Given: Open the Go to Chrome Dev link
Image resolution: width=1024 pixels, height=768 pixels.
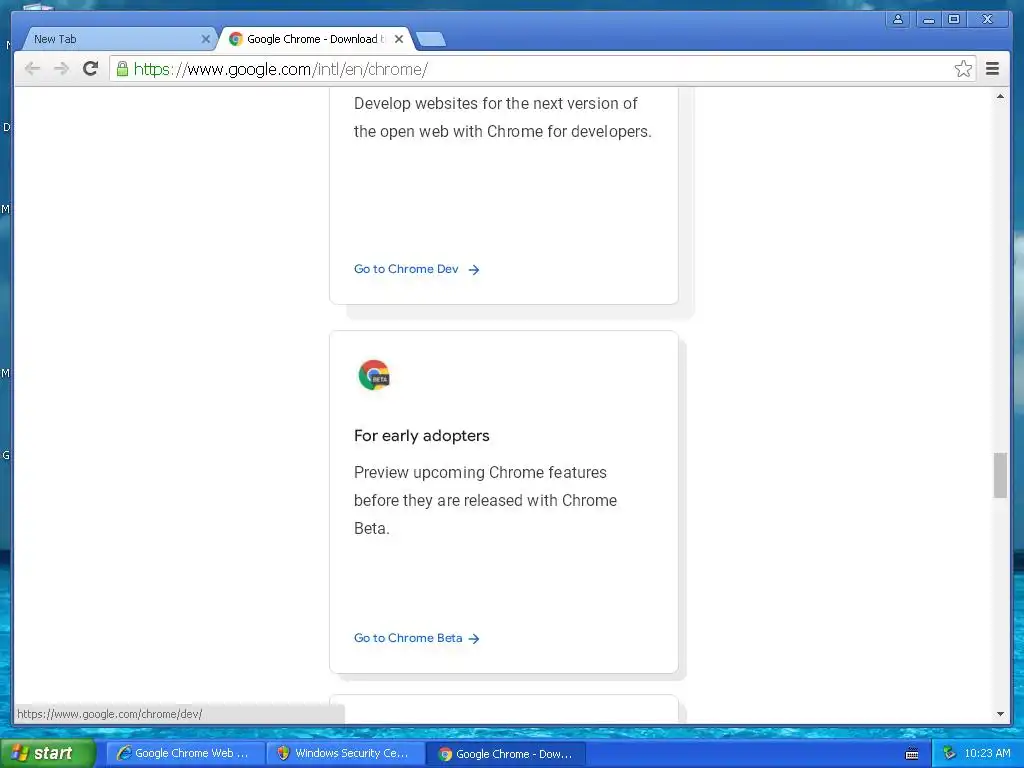Looking at the screenshot, I should pyautogui.click(x=417, y=269).
